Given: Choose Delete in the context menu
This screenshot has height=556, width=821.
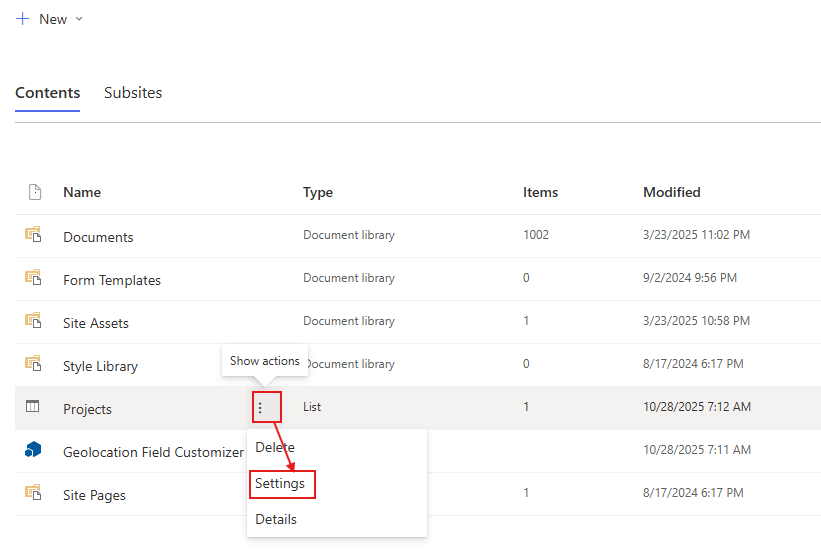Looking at the screenshot, I should (275, 447).
